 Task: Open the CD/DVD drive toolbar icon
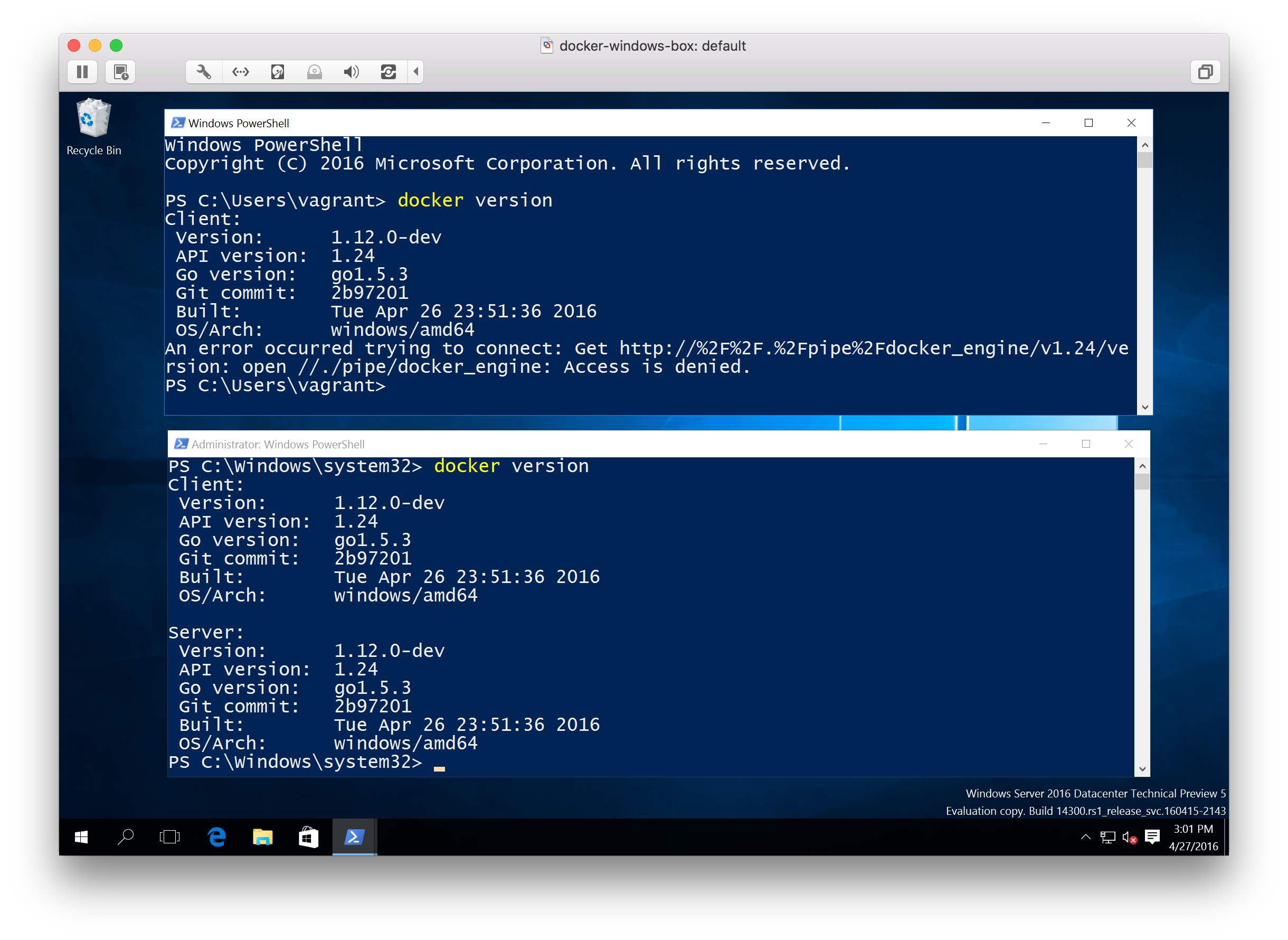[x=314, y=72]
